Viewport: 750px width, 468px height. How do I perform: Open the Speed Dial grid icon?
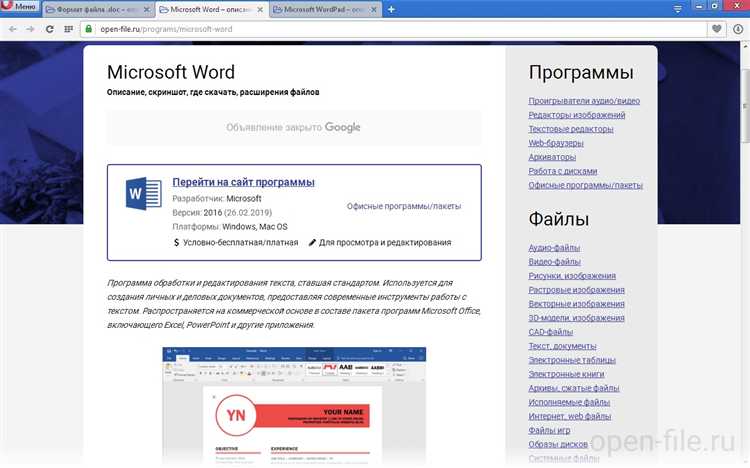(x=68, y=29)
